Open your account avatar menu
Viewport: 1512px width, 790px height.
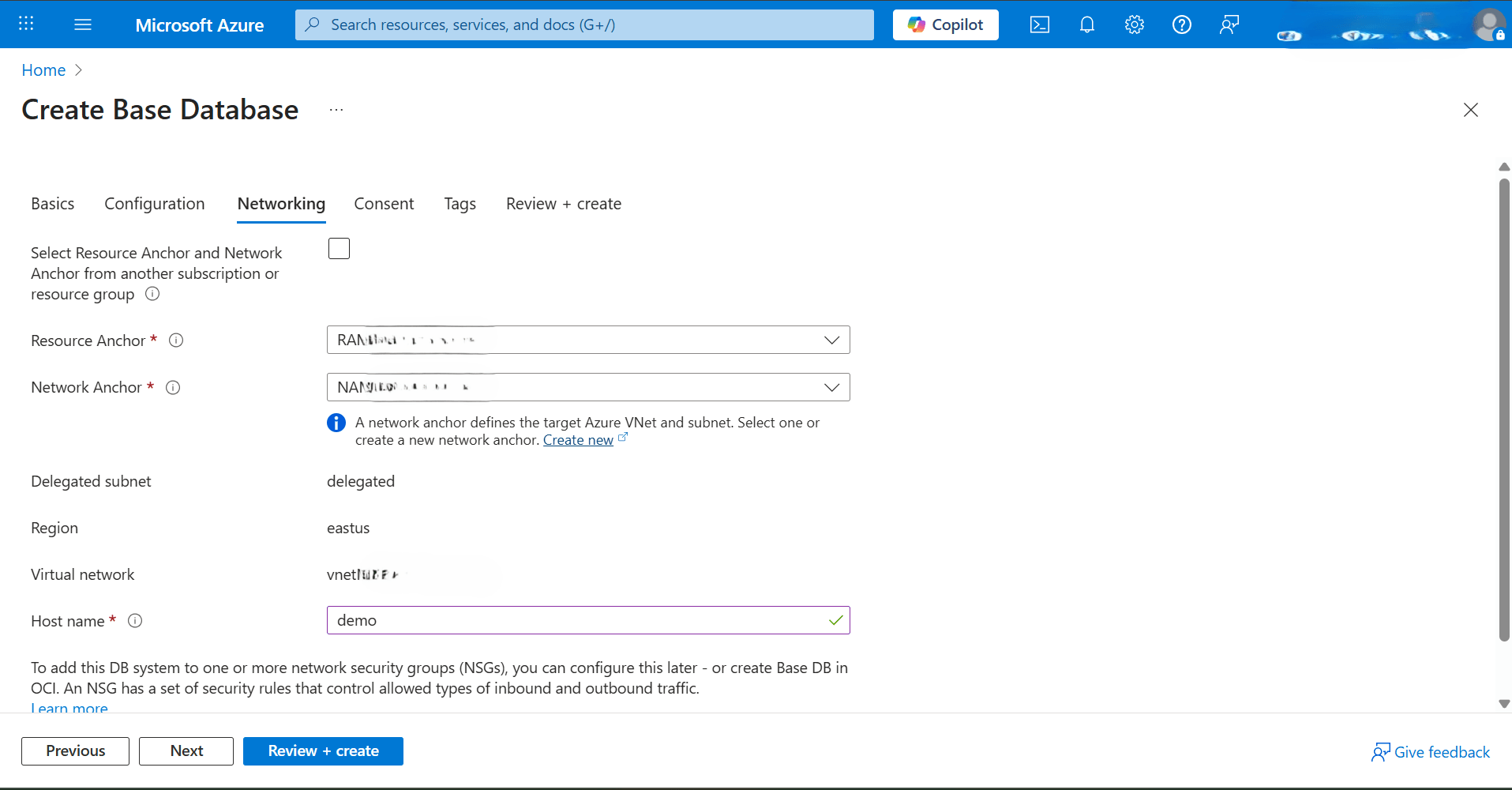tap(1489, 24)
